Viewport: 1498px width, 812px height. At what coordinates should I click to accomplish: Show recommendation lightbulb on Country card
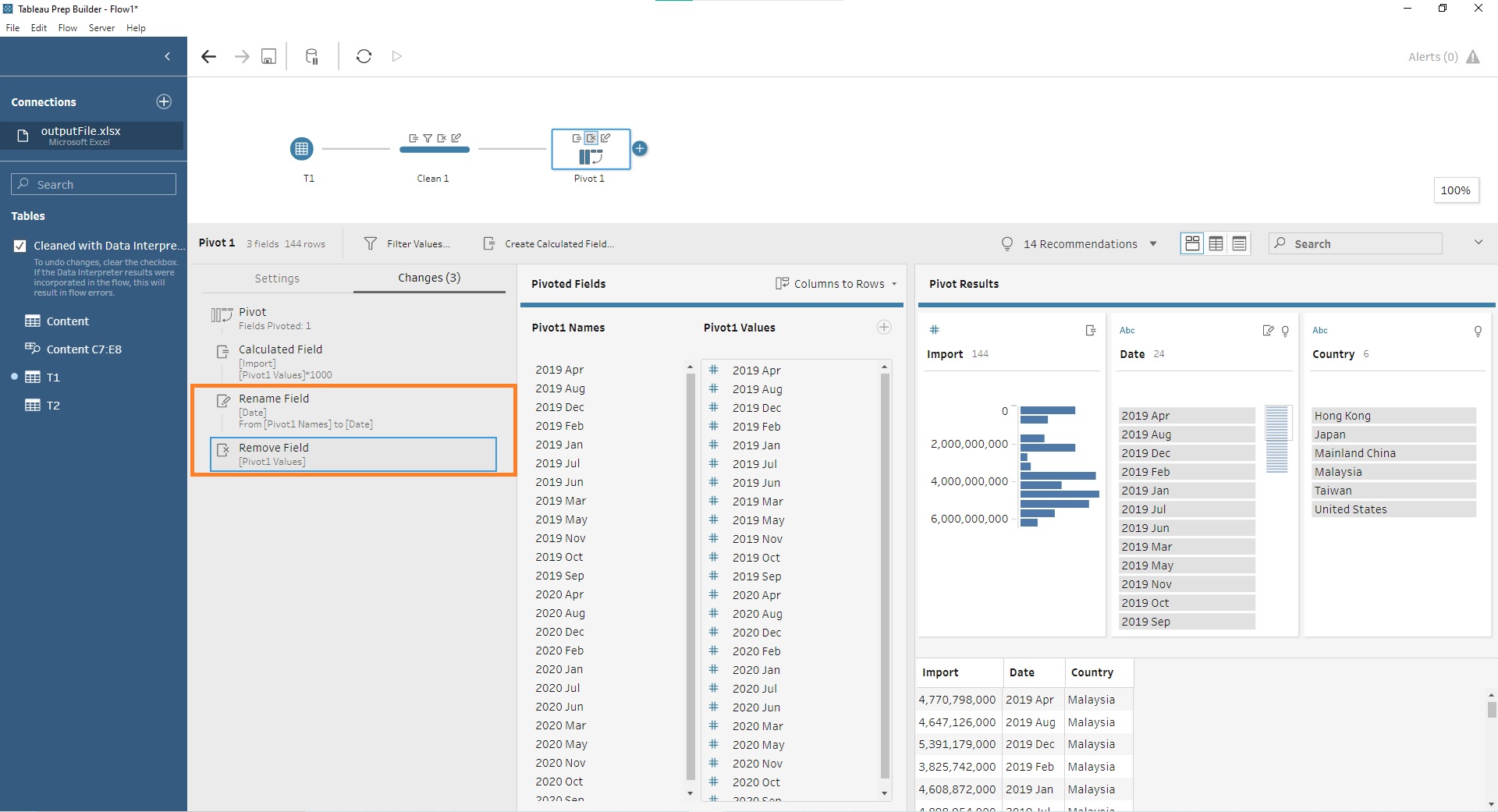pos(1478,331)
